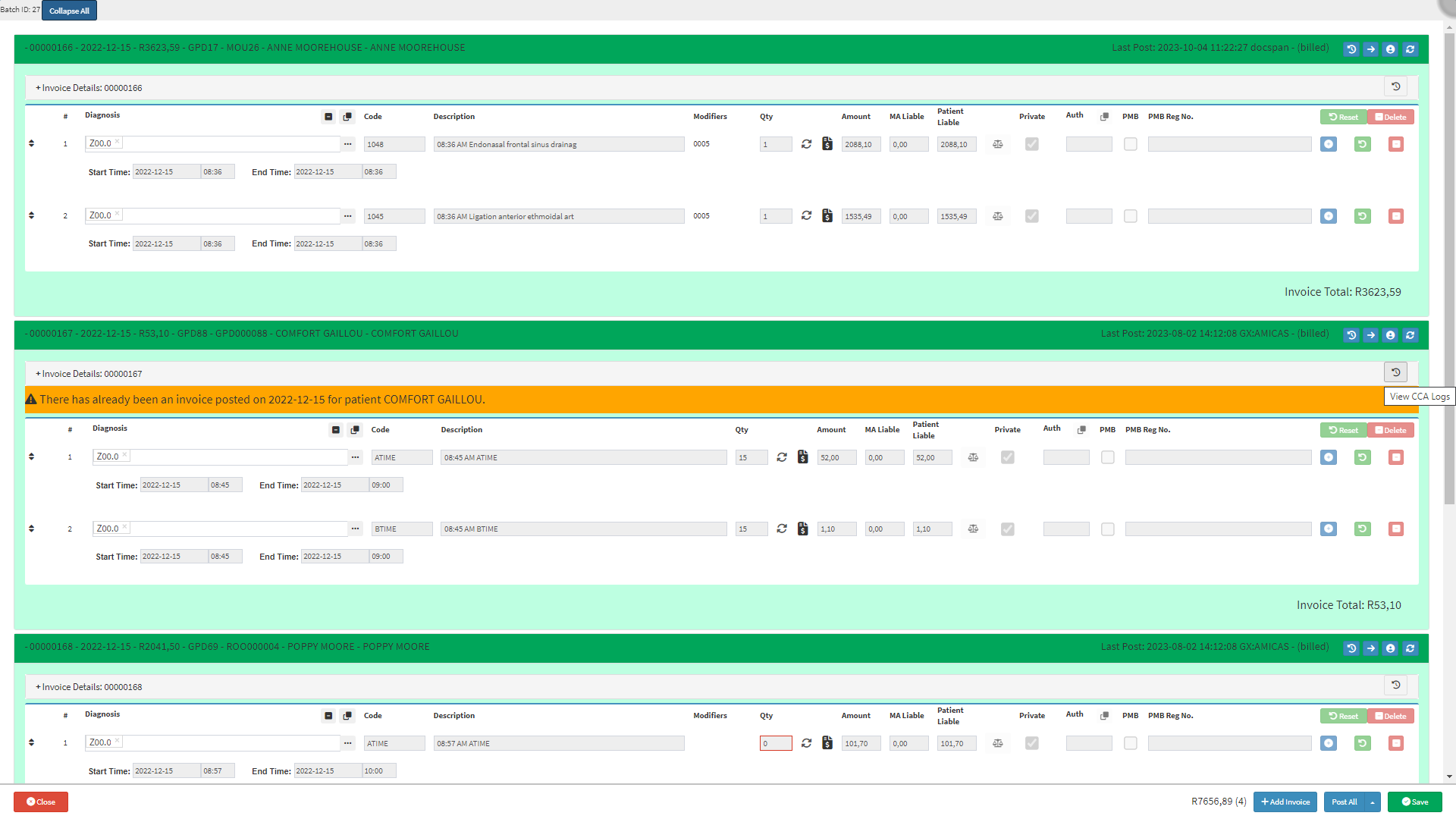Image resolution: width=1456 pixels, height=819 pixels.
Task: Open history icon in invoice 00000166 header
Action: coord(1351,49)
